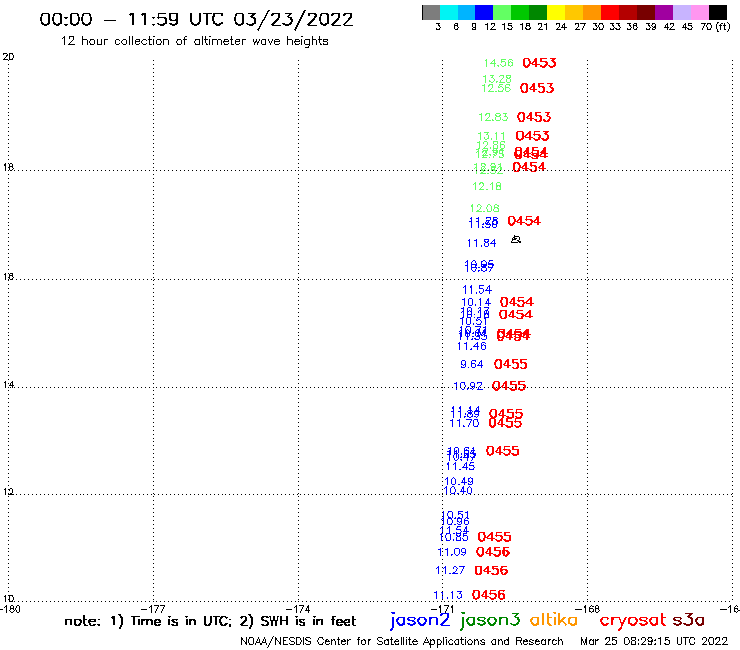The width and height of the screenshot is (740, 650).
Task: Click the 0455 time label beside 11.70
Action: tap(505, 423)
